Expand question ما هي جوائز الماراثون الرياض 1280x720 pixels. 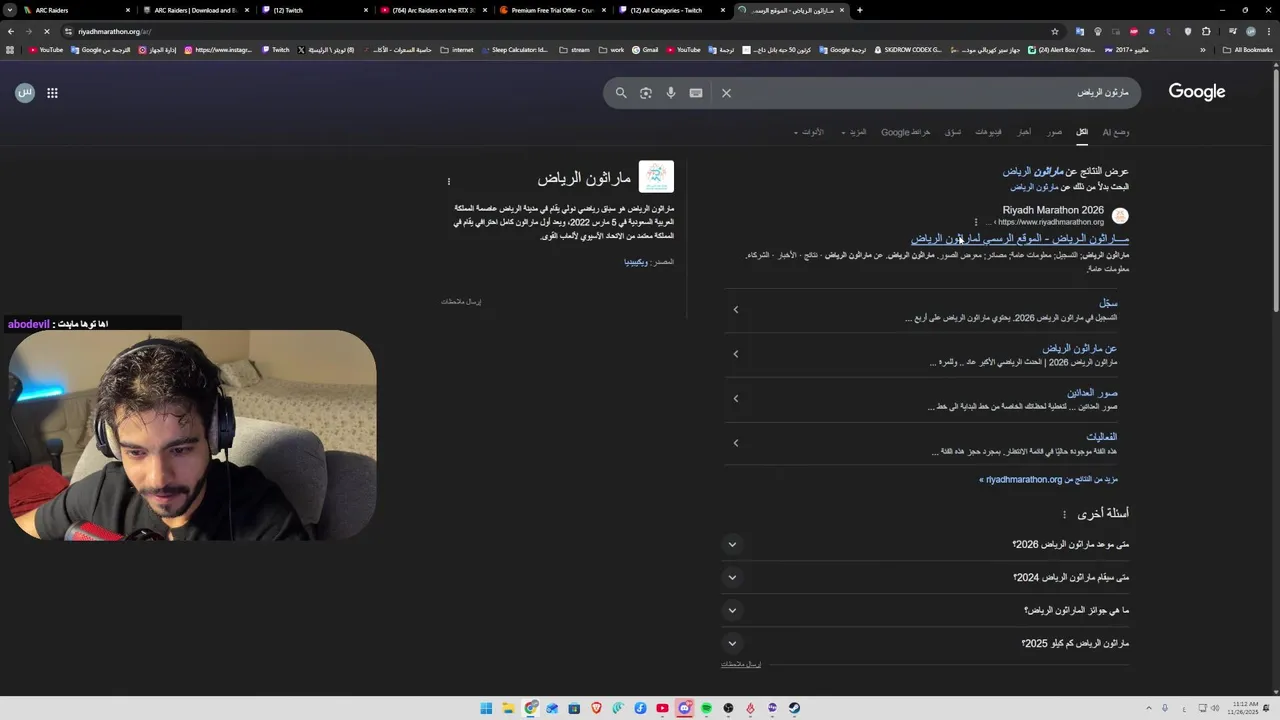732,611
